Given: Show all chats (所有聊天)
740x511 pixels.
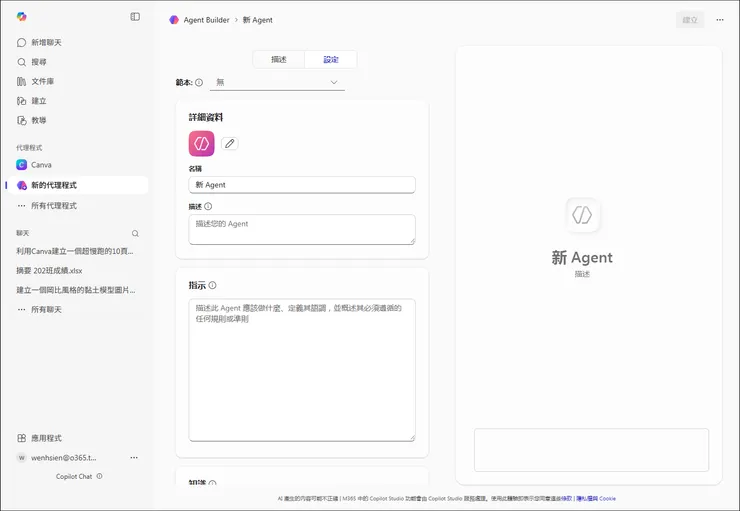Looking at the screenshot, I should pyautogui.click(x=40, y=310).
